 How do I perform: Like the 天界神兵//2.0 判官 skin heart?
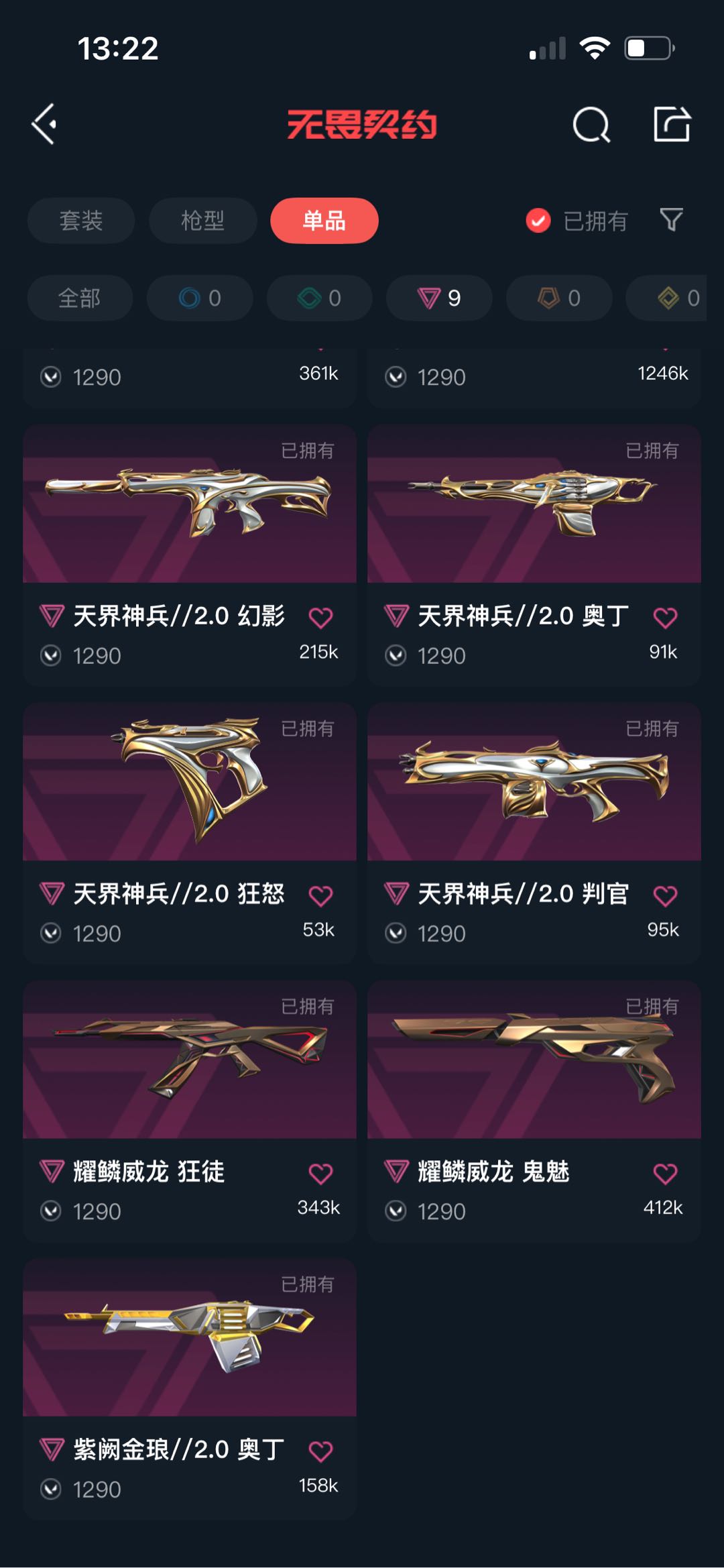click(x=665, y=895)
